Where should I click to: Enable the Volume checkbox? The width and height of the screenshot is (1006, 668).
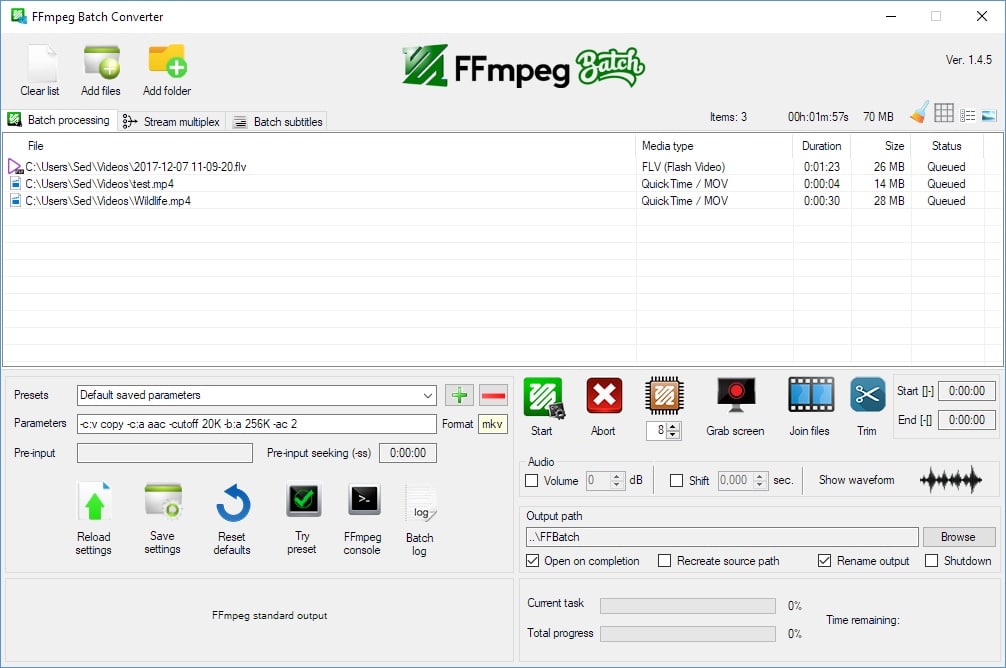tap(532, 481)
